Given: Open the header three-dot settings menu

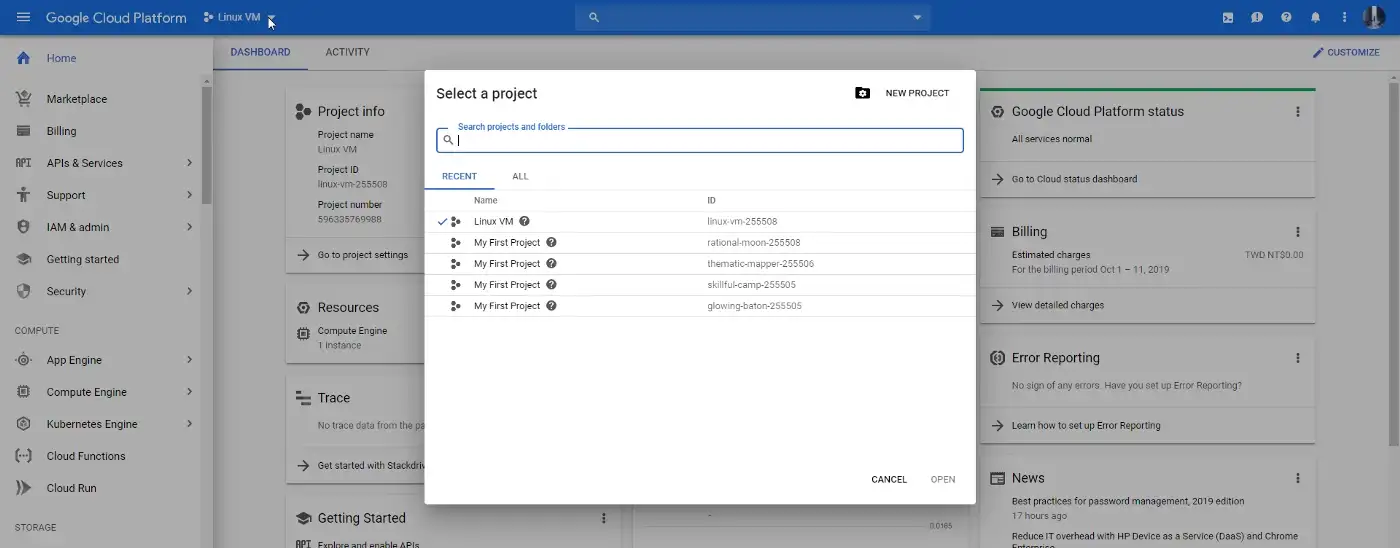Looking at the screenshot, I should (1344, 18).
